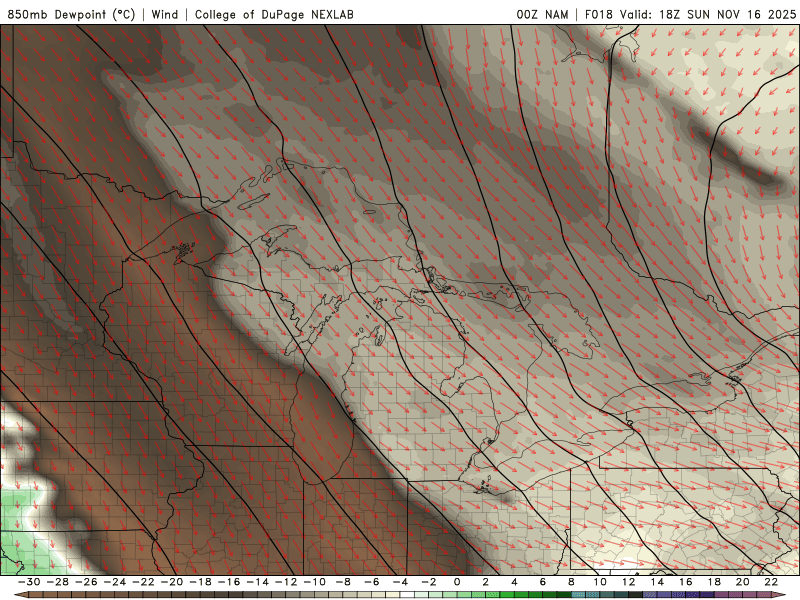The height and width of the screenshot is (600, 800).
Task: Click the 6 value on the color scale
Action: pos(543,582)
